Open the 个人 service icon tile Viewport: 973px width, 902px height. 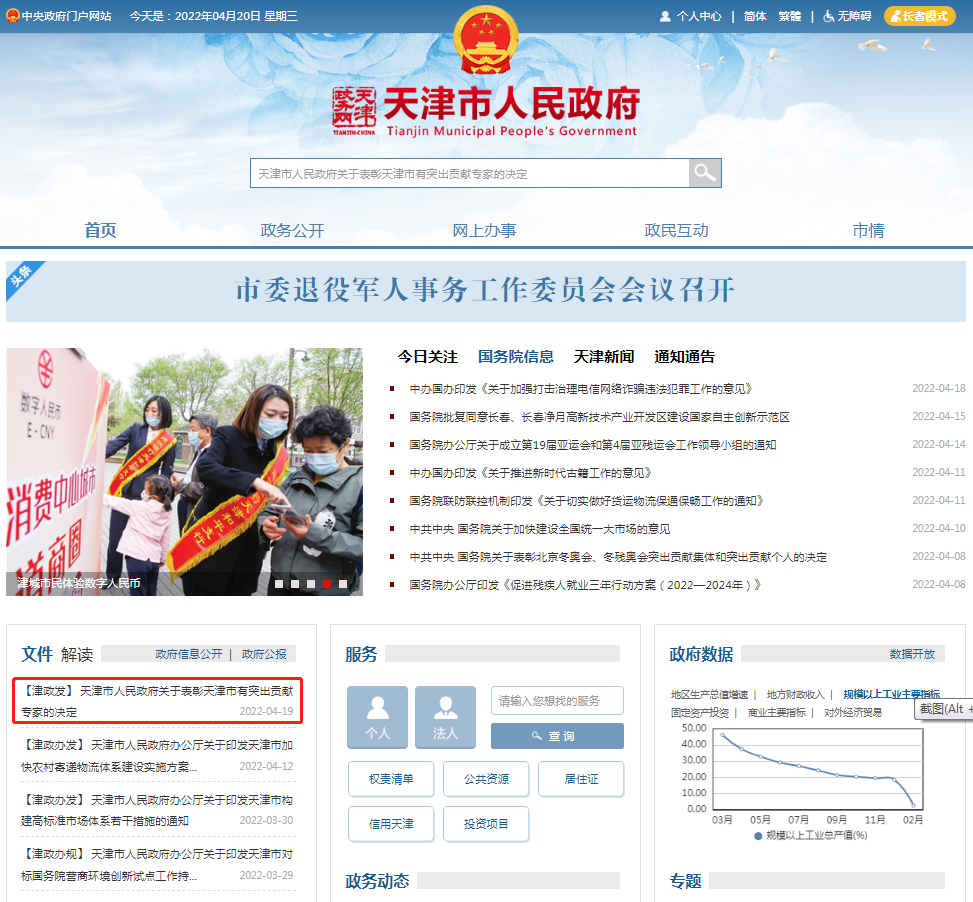tap(377, 717)
